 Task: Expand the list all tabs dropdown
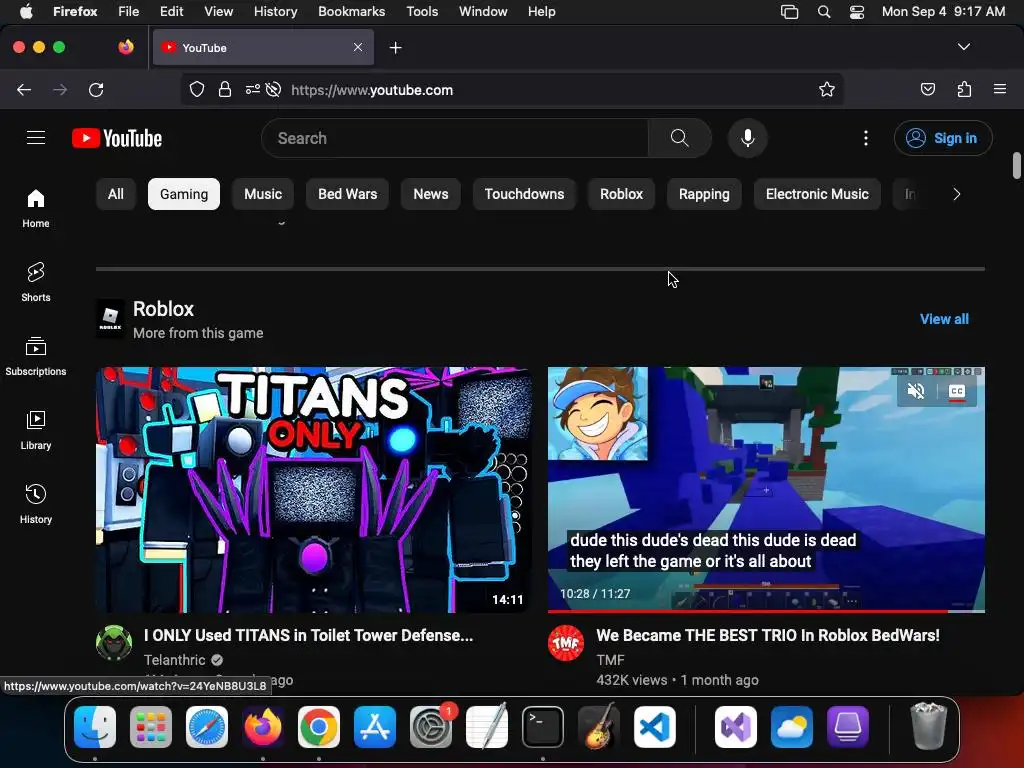click(x=963, y=47)
